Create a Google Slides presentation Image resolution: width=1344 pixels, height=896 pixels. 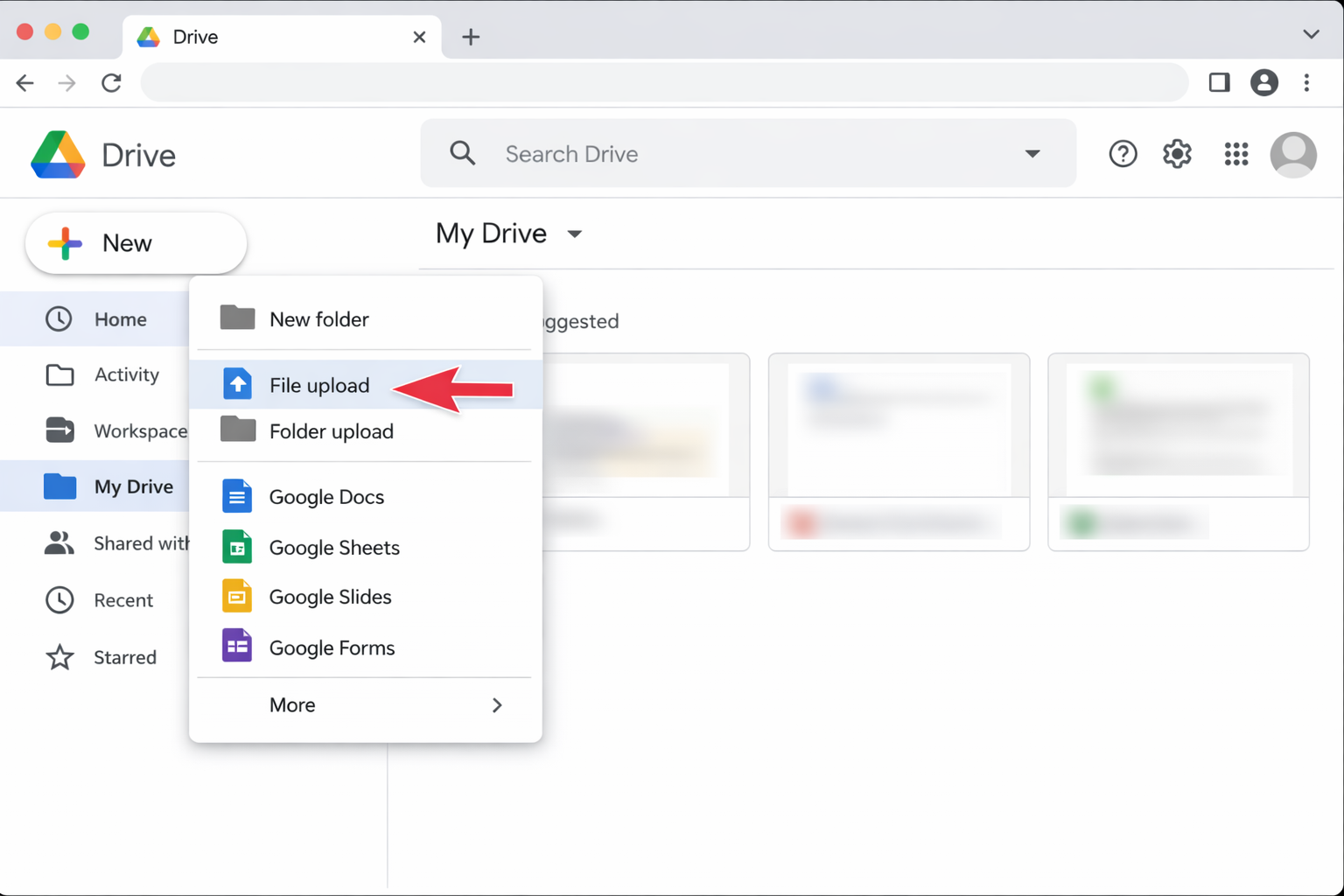[x=366, y=597]
